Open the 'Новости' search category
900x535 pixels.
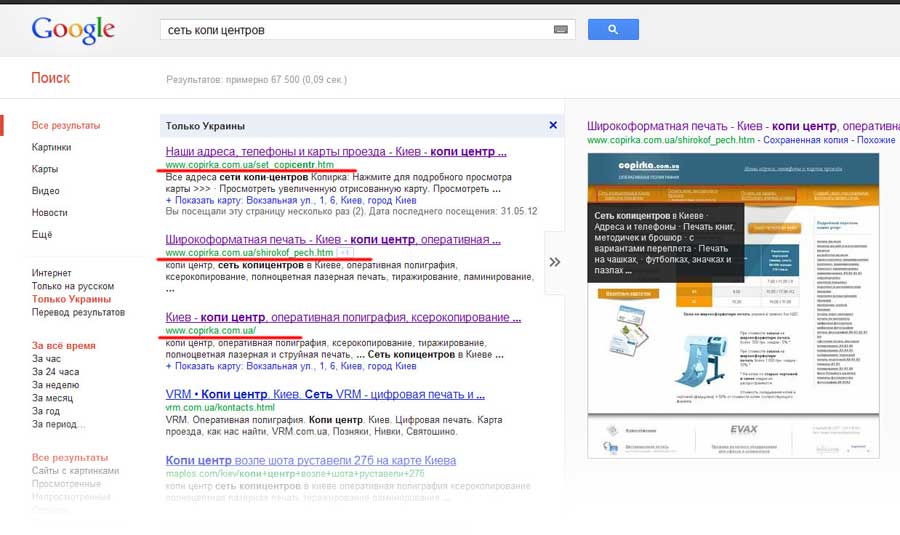[49, 212]
